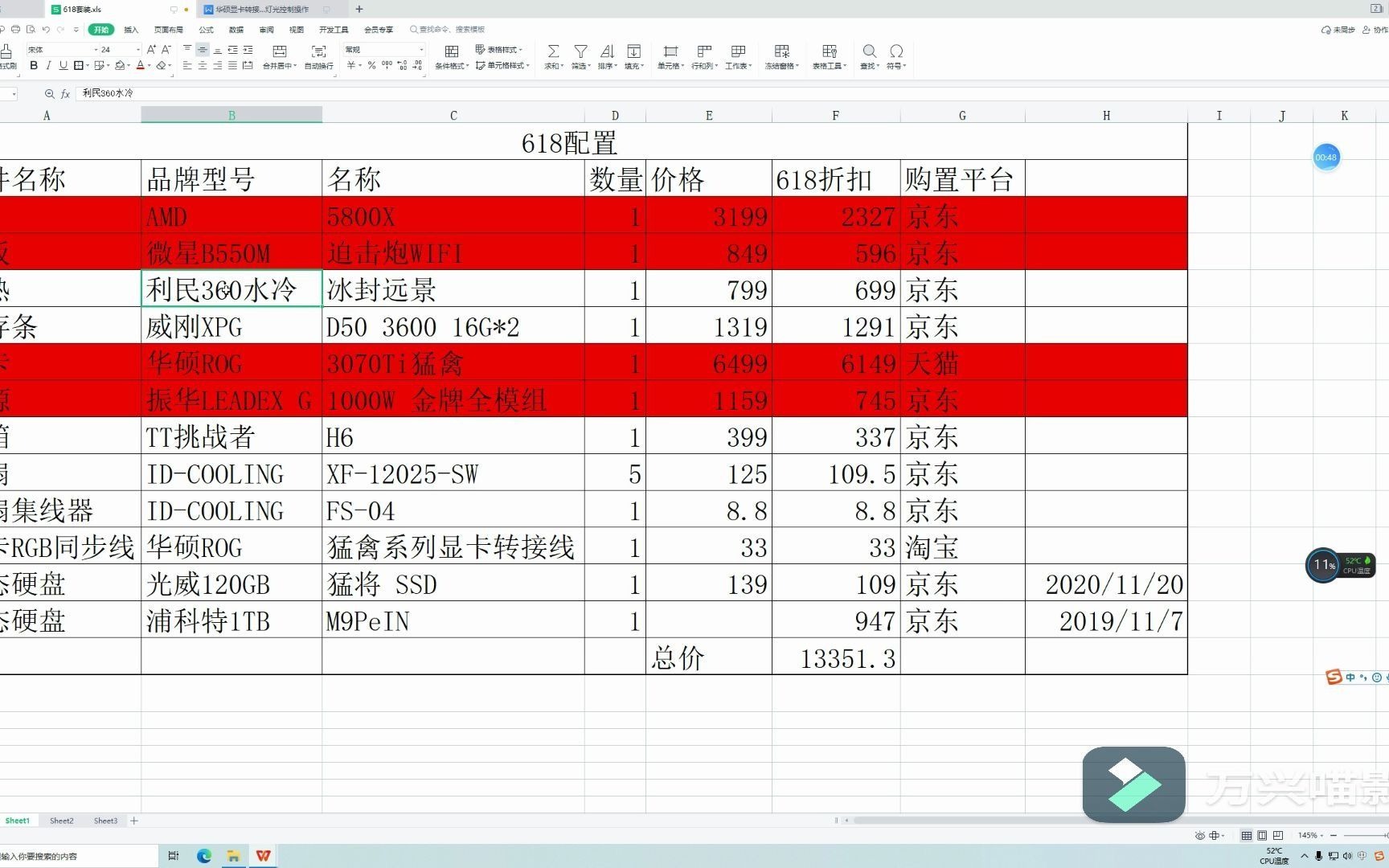The width and height of the screenshot is (1389, 868).
Task: Expand the borders dropdown arrow
Action: click(x=87, y=66)
